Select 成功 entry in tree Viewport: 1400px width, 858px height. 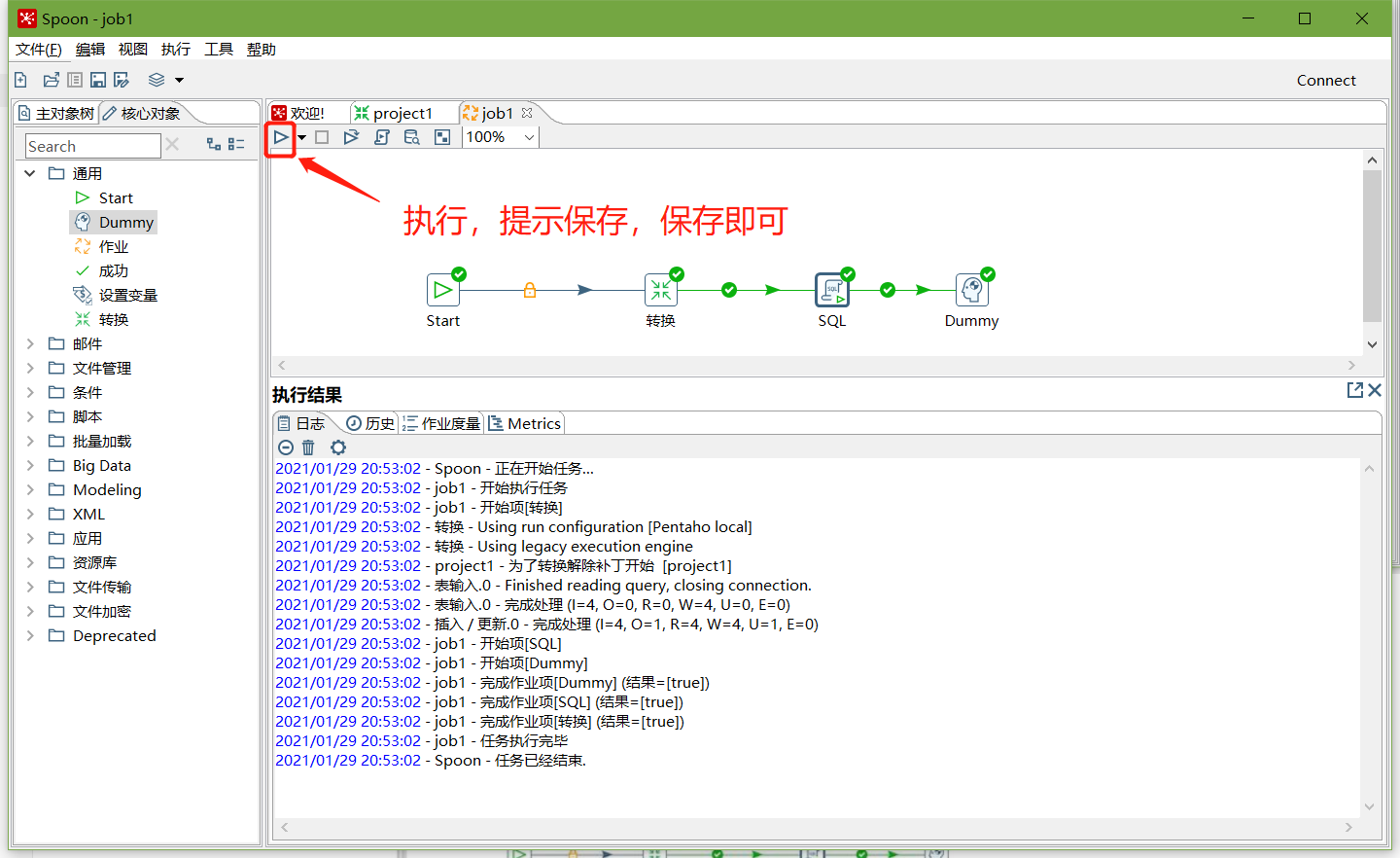click(102, 270)
